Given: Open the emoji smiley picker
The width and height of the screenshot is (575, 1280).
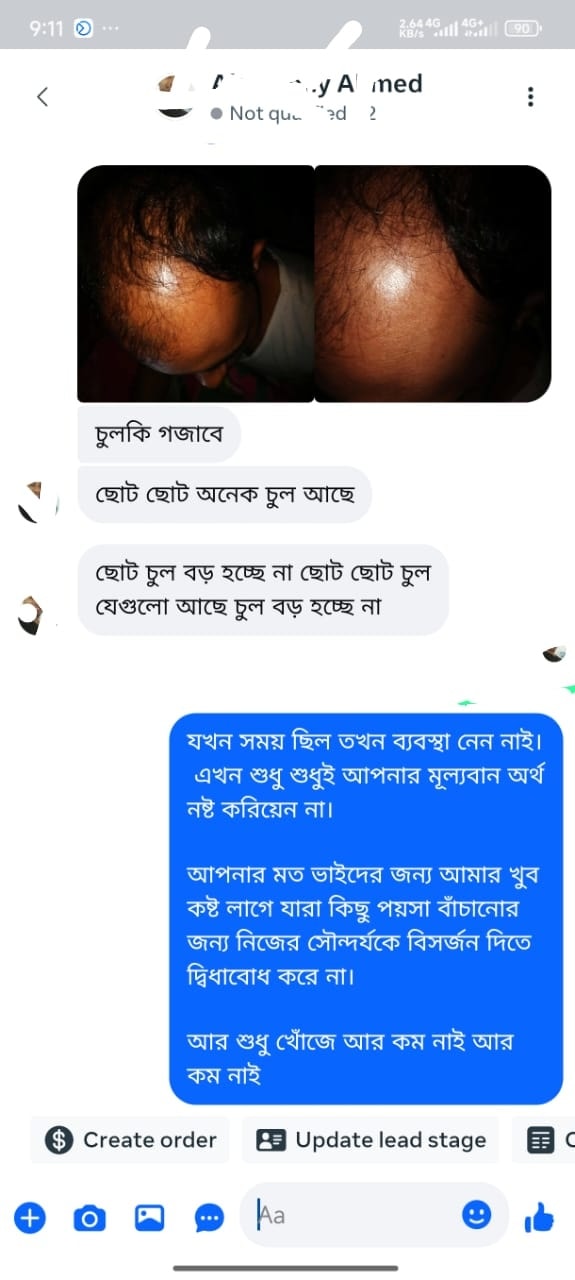Looking at the screenshot, I should [x=477, y=1215].
